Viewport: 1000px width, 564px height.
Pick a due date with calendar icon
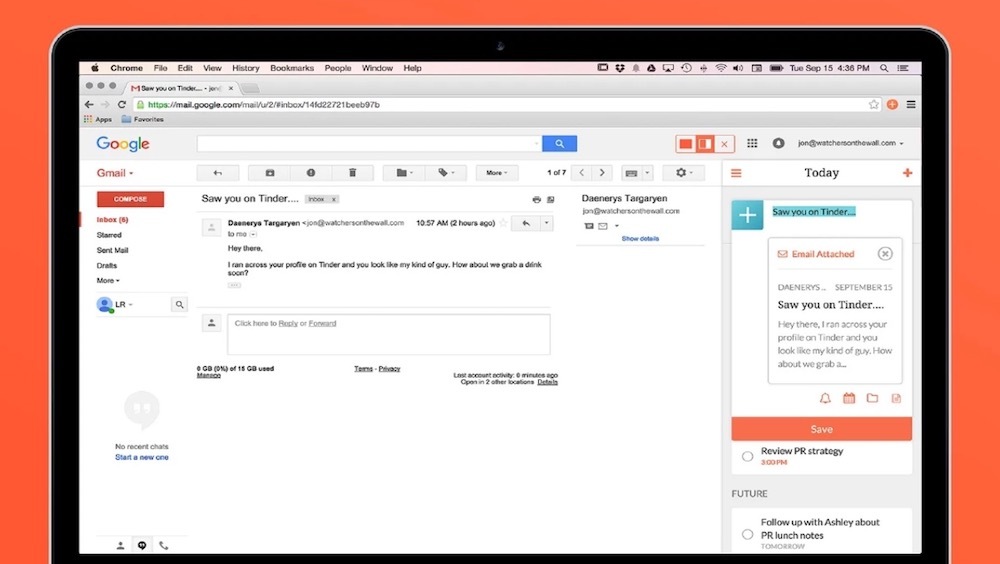click(x=849, y=399)
